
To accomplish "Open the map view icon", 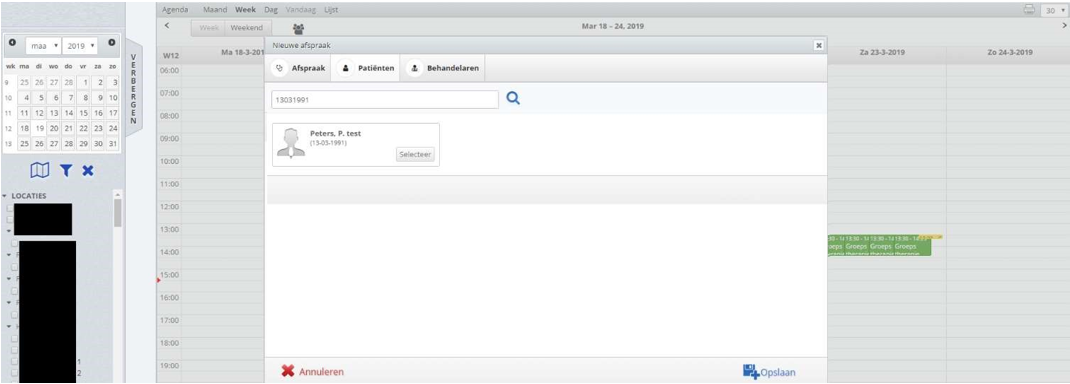I will 40,171.
